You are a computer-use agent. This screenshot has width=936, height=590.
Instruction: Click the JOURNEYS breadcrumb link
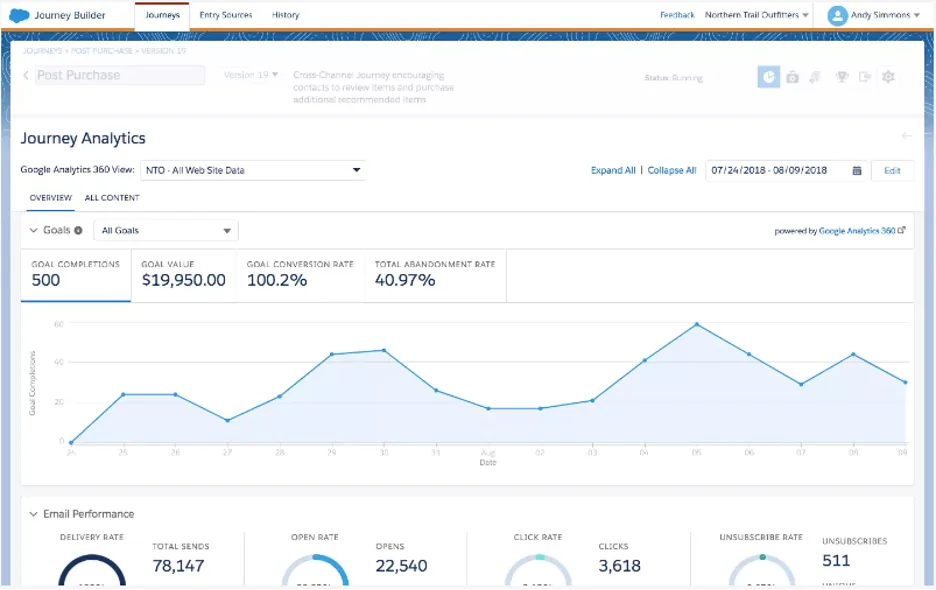44,51
